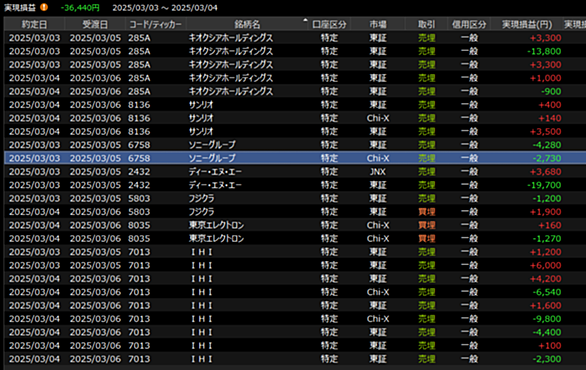The height and width of the screenshot is (370, 586).
Task: Select the +100 IHI profit cell
Action: point(550,346)
